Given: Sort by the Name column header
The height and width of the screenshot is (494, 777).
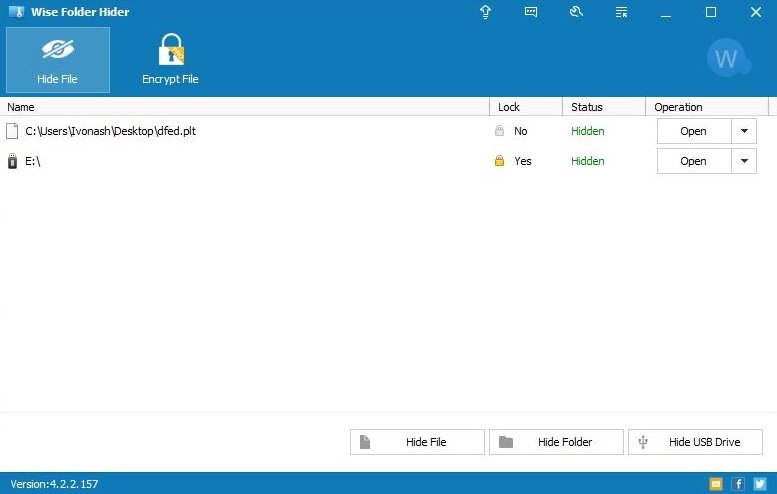Looking at the screenshot, I should pos(245,107).
